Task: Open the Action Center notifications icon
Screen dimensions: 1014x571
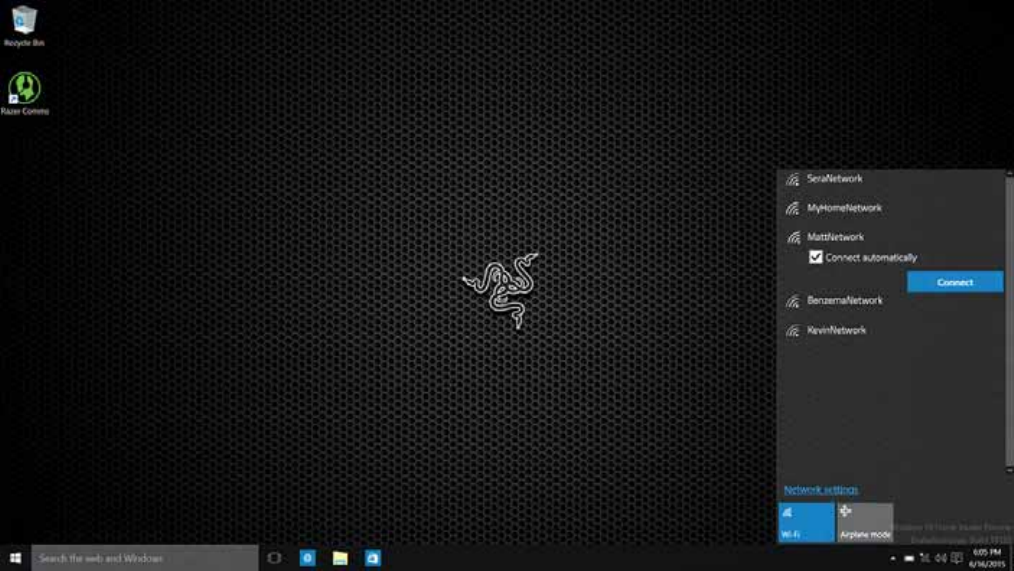Action: tap(957, 558)
